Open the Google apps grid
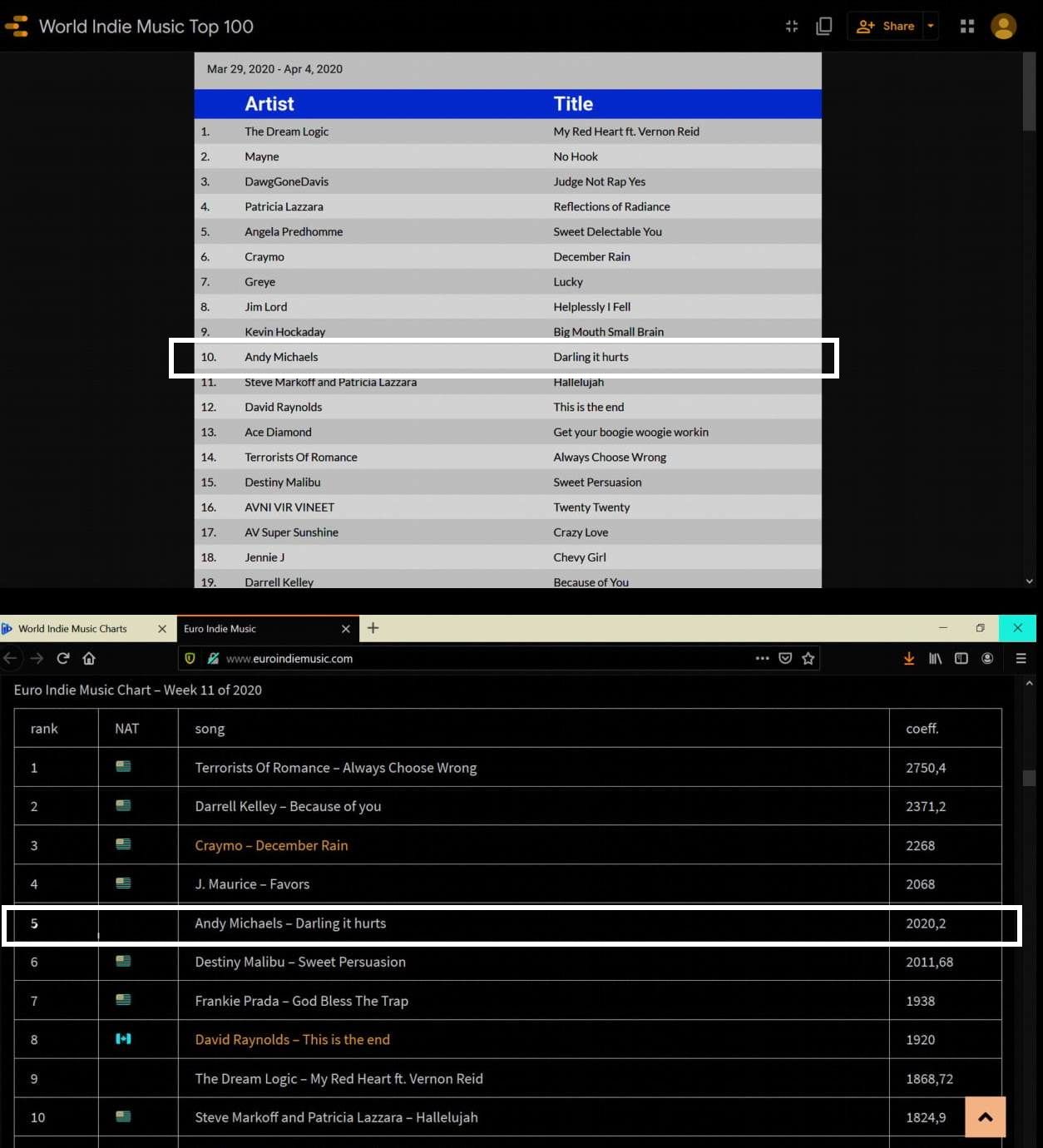 tap(966, 27)
